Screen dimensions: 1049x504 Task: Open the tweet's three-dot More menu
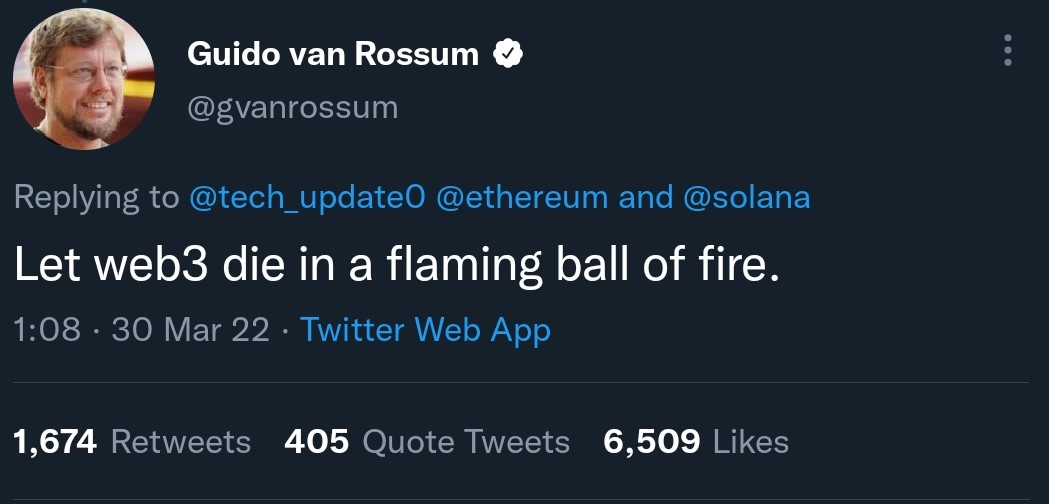(x=1007, y=50)
